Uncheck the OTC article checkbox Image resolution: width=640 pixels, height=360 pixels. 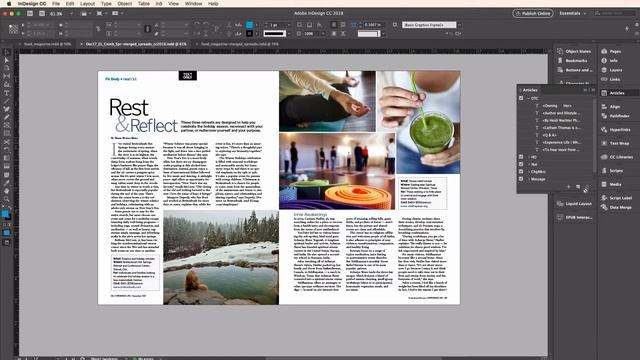pyautogui.click(x=521, y=98)
